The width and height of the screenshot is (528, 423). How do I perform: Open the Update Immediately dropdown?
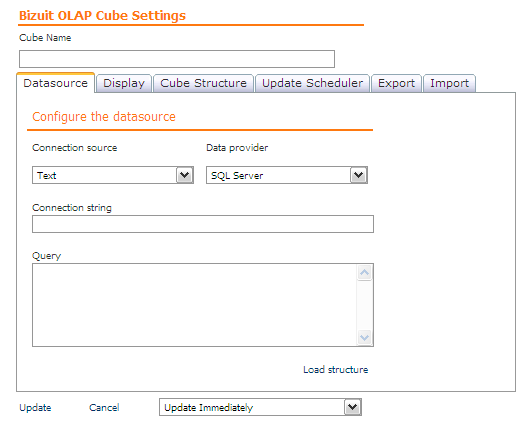coord(260,407)
